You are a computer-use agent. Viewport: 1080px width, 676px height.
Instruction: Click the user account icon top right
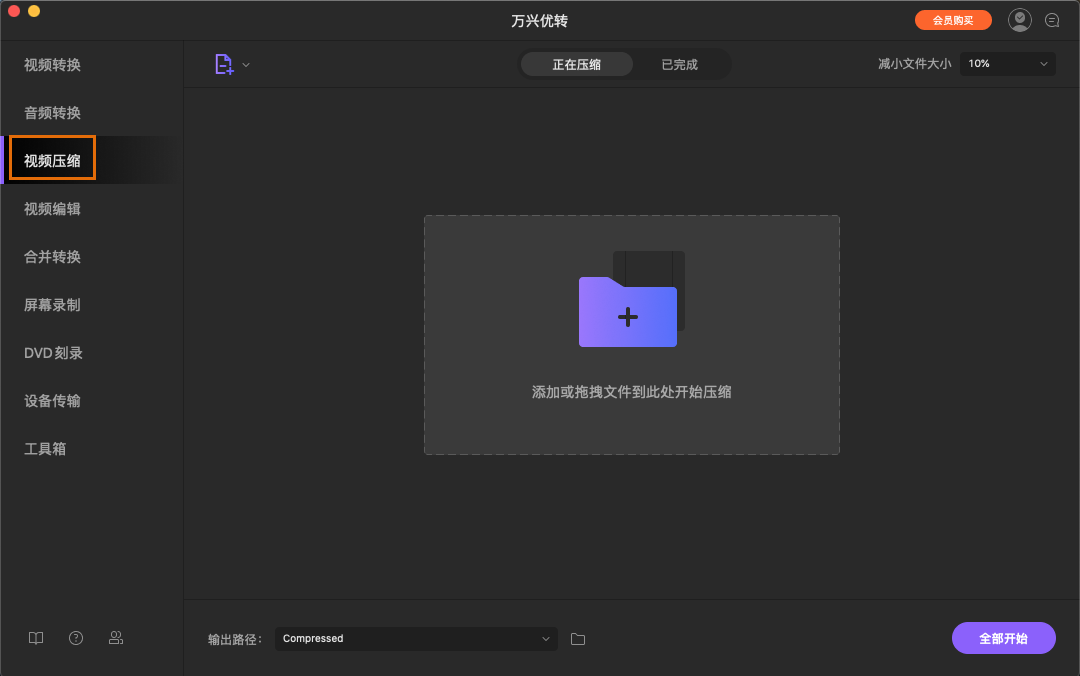1019,19
